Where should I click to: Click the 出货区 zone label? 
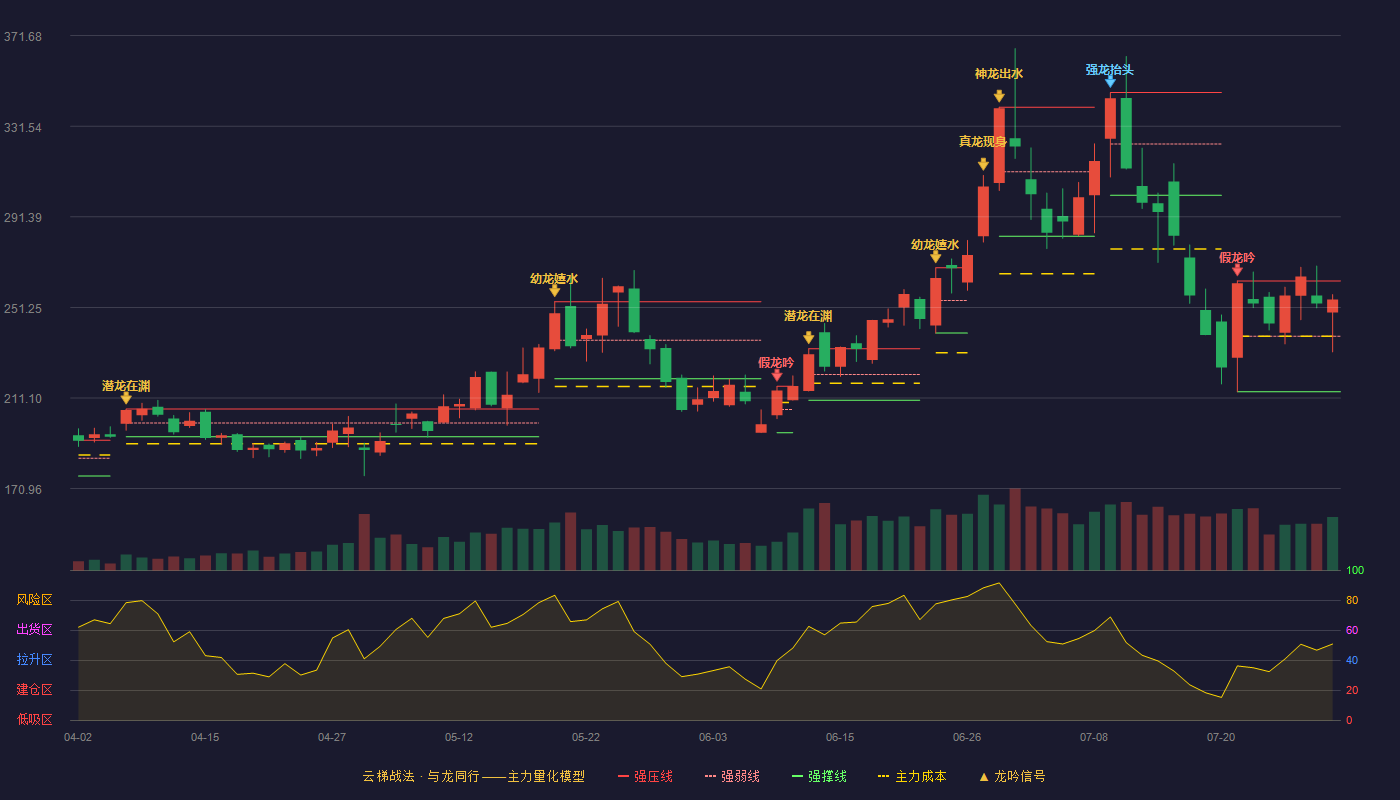[35, 630]
